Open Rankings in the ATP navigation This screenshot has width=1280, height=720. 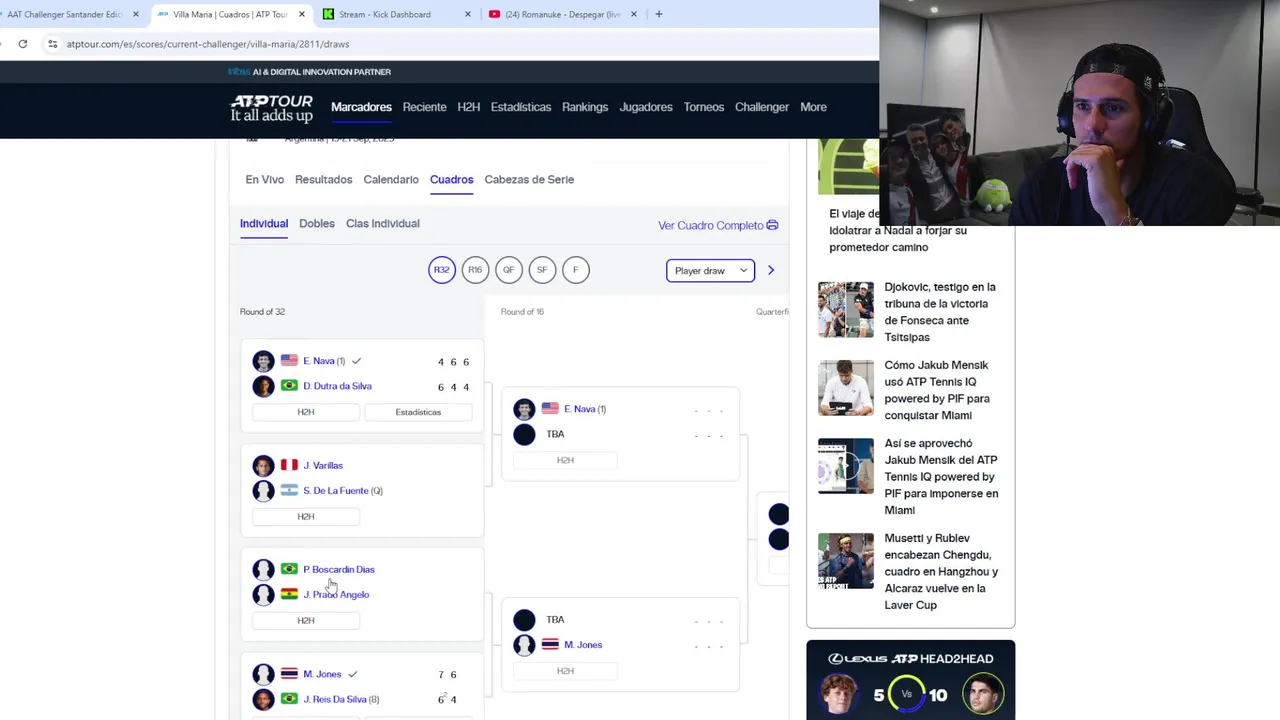coord(585,107)
